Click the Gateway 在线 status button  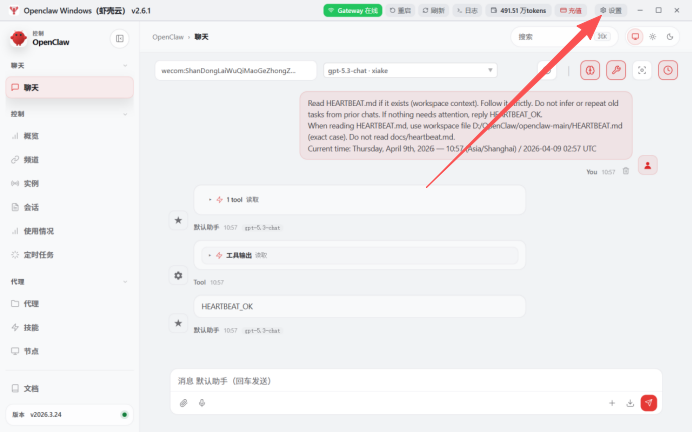click(353, 11)
